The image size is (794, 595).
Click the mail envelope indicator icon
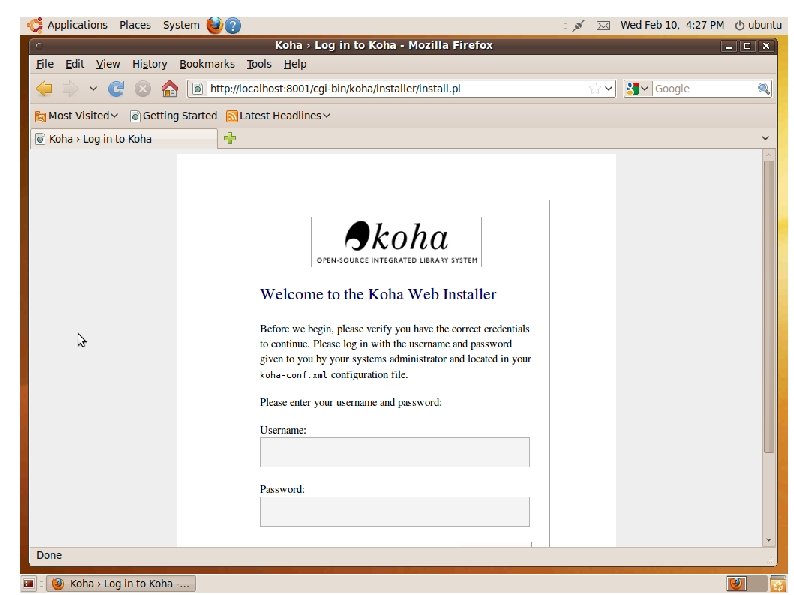[x=603, y=25]
